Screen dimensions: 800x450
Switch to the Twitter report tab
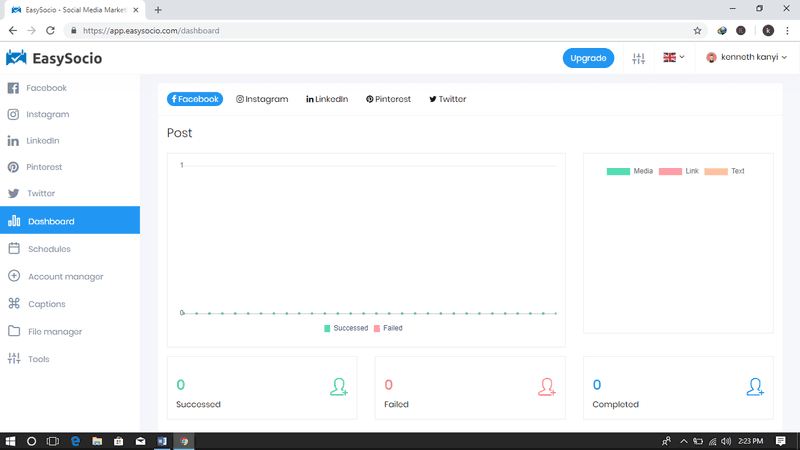point(447,99)
